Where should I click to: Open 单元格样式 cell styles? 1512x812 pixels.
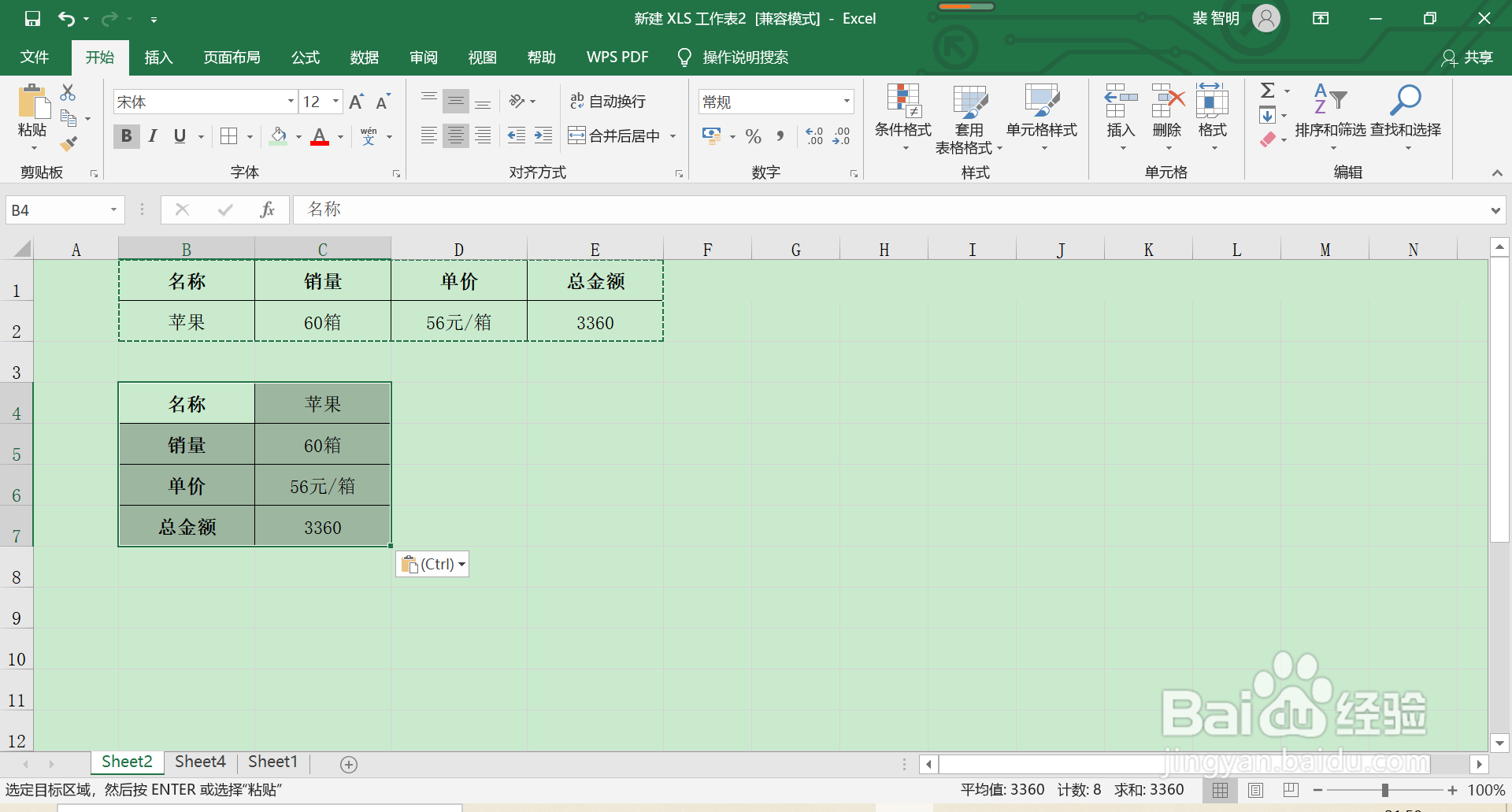coord(1042,118)
